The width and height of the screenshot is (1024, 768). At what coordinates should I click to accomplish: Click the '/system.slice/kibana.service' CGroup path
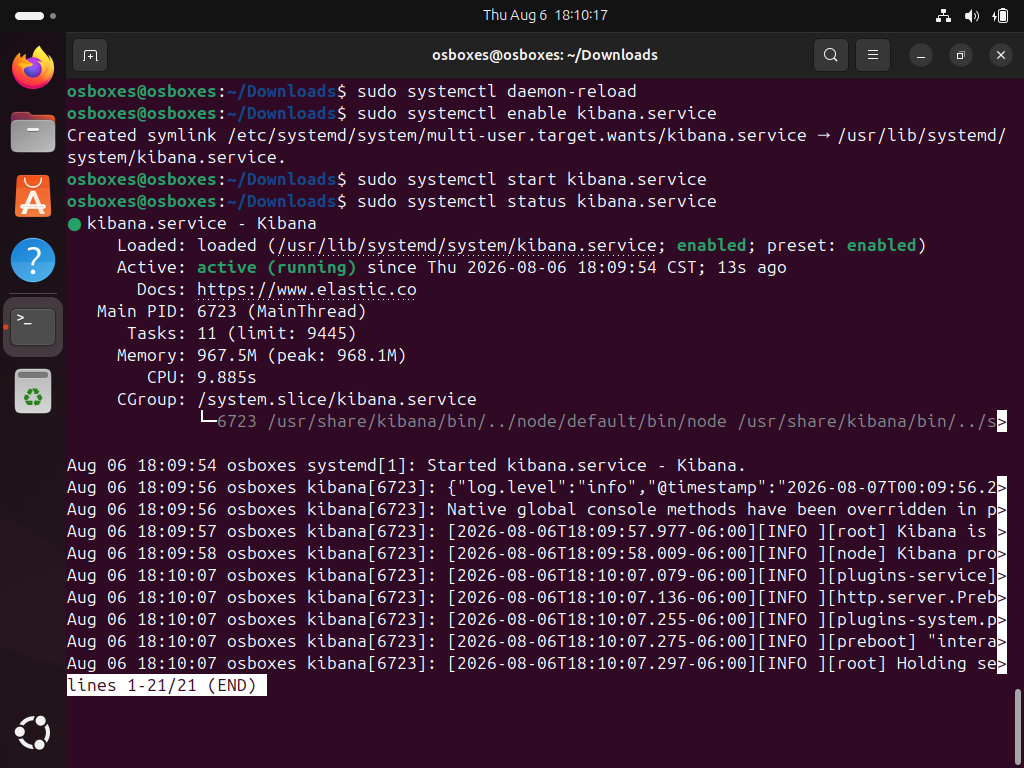point(337,400)
